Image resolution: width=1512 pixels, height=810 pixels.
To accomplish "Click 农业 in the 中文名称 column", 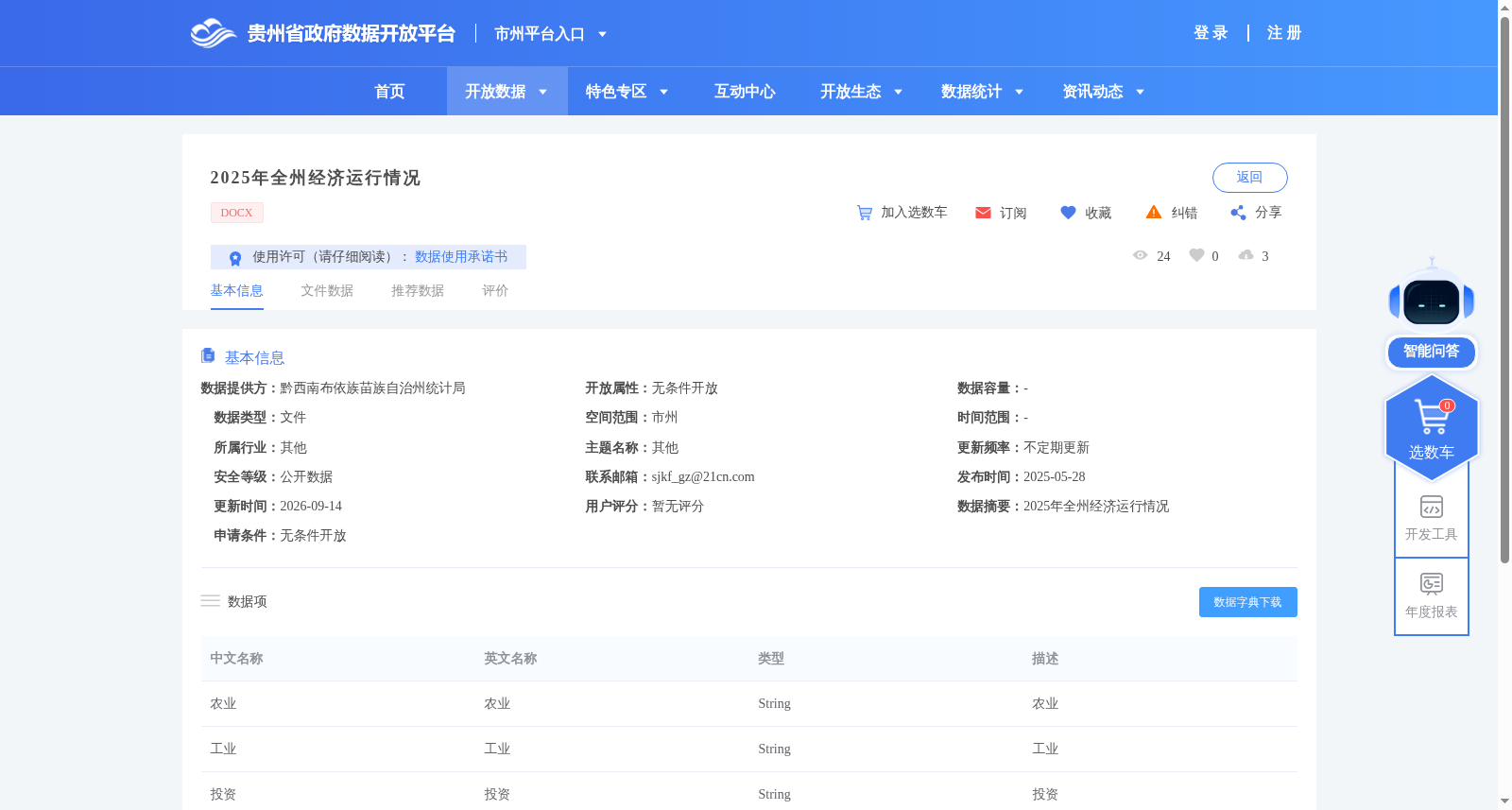I will click(223, 704).
